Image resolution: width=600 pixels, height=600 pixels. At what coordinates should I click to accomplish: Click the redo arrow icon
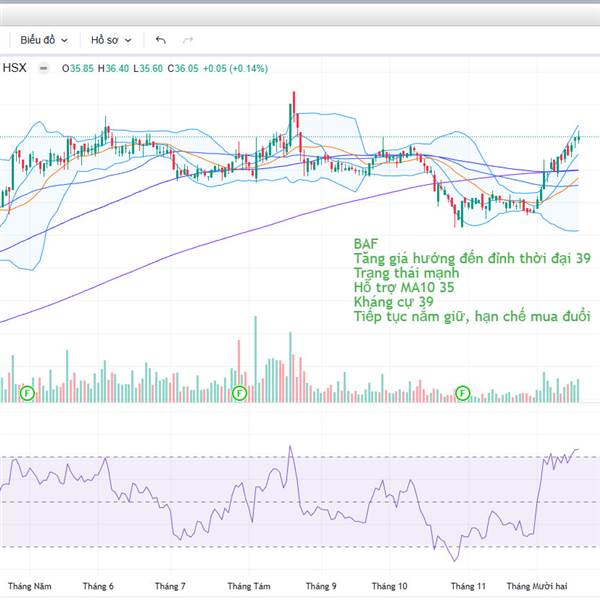coord(188,40)
